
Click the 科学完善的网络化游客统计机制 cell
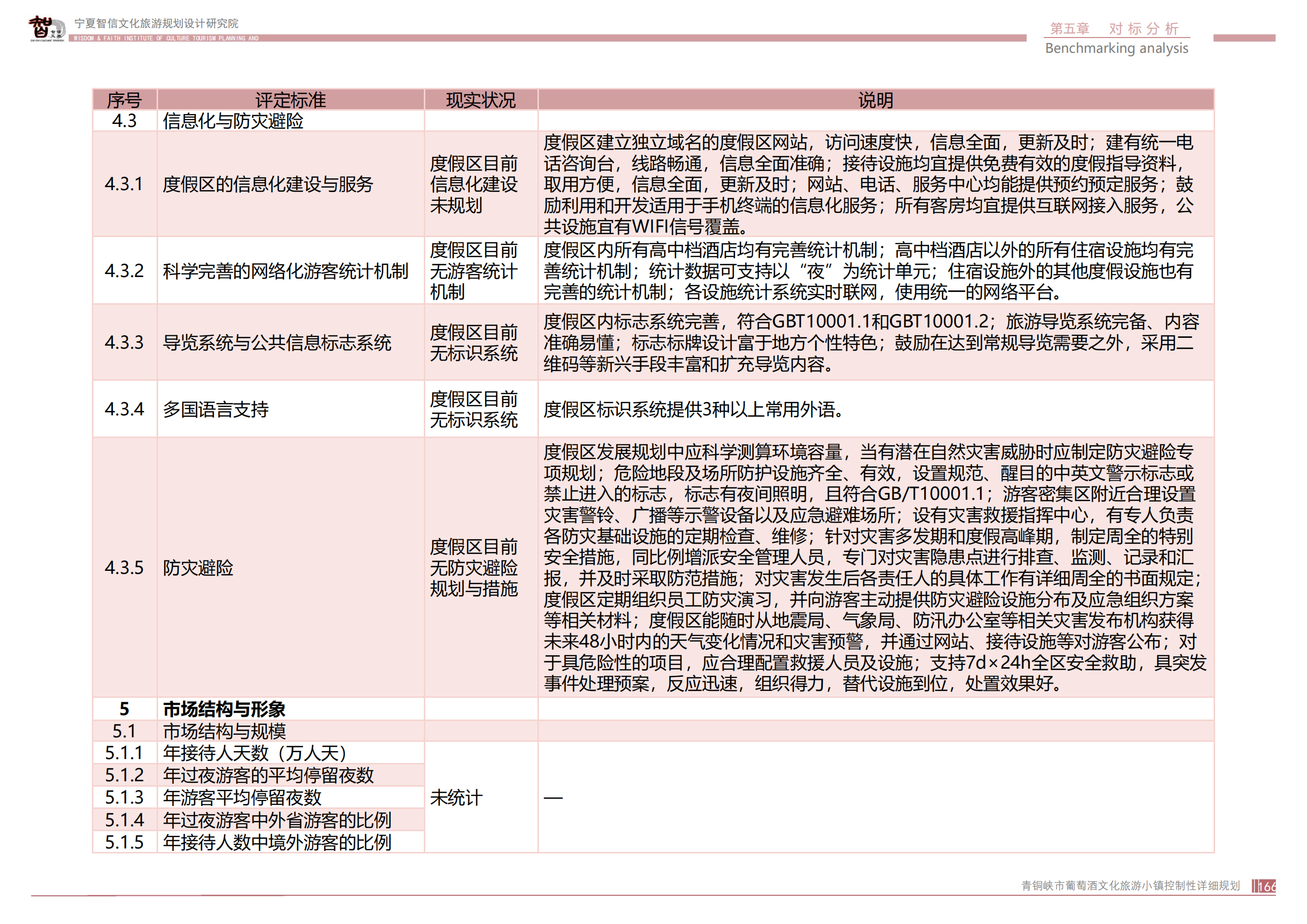285,271
